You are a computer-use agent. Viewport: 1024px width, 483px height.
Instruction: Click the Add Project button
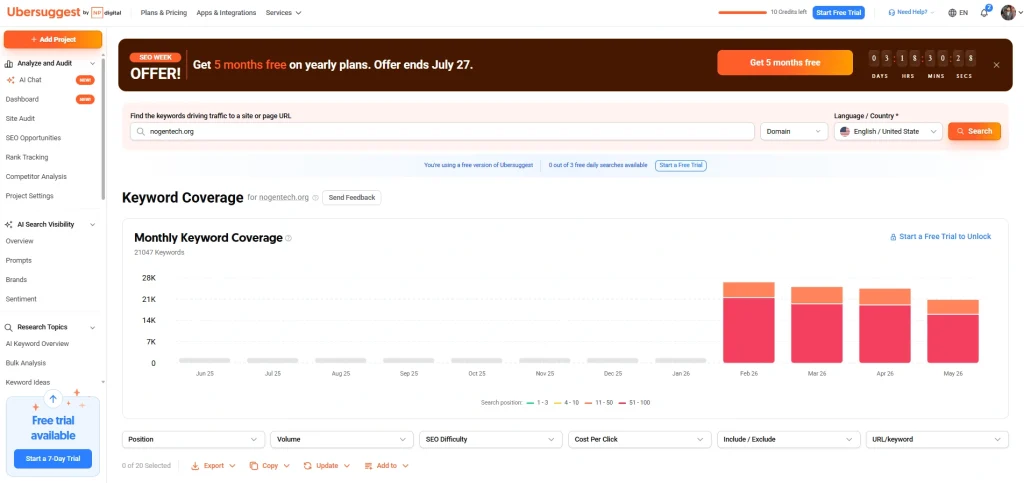[x=53, y=39]
